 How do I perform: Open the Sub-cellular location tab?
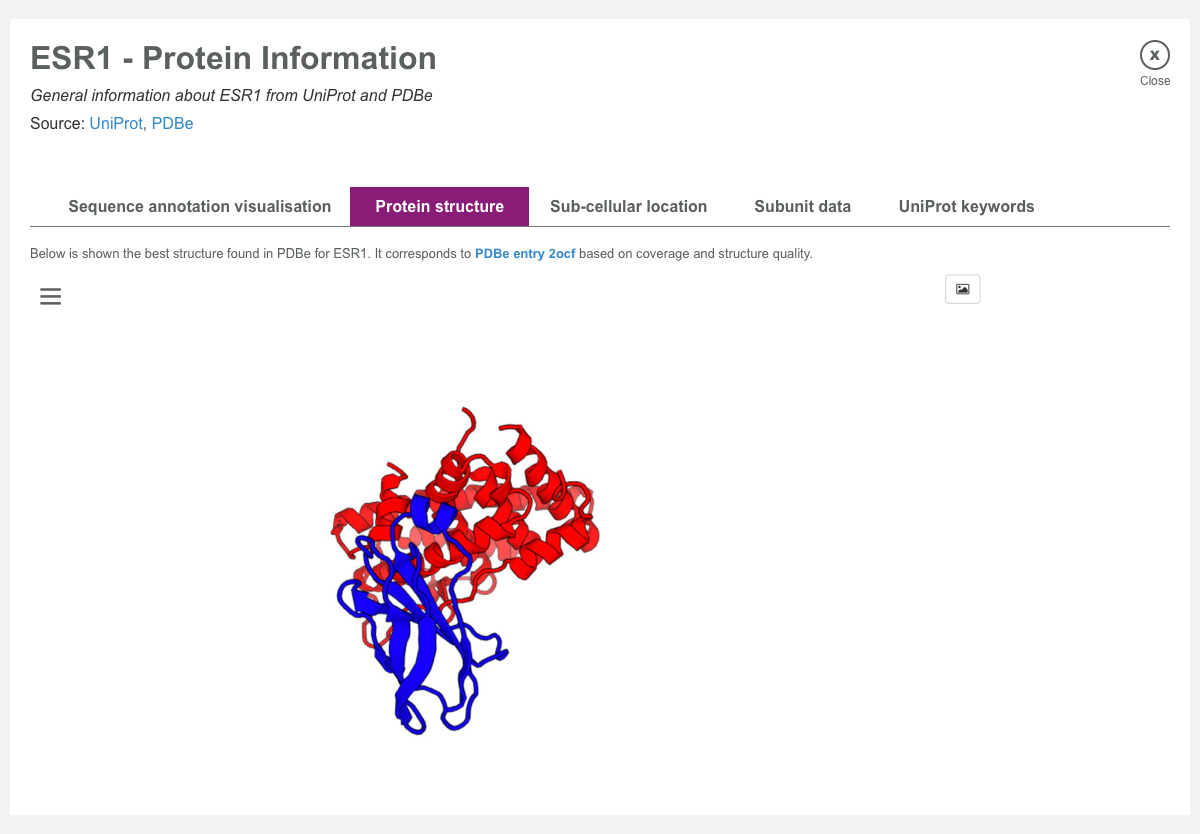click(628, 206)
